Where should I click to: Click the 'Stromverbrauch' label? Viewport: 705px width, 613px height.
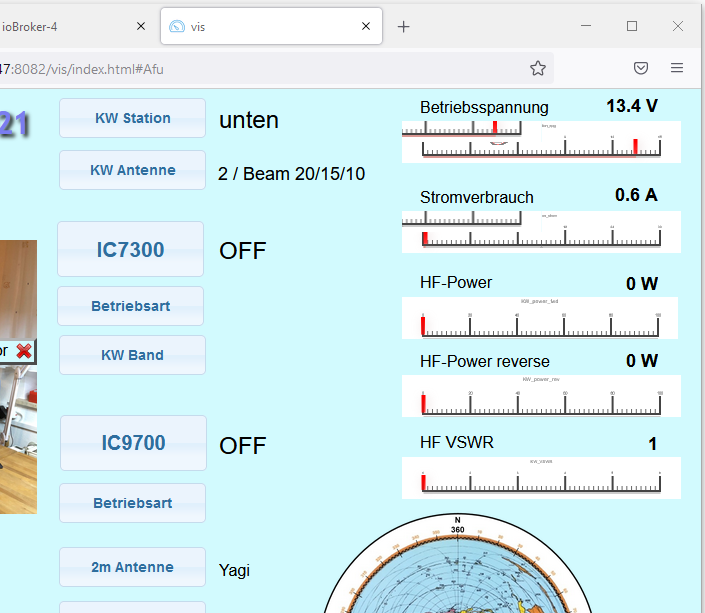click(477, 197)
